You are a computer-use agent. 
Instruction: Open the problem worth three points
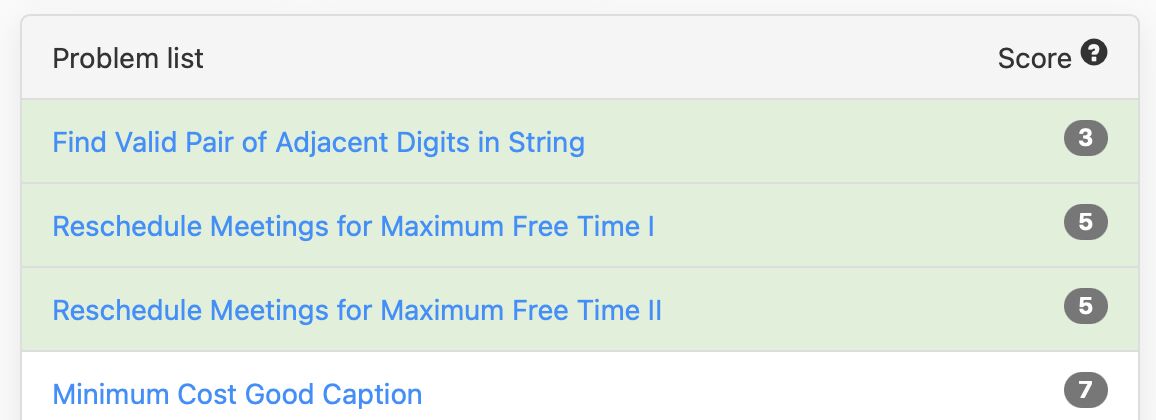coord(318,141)
